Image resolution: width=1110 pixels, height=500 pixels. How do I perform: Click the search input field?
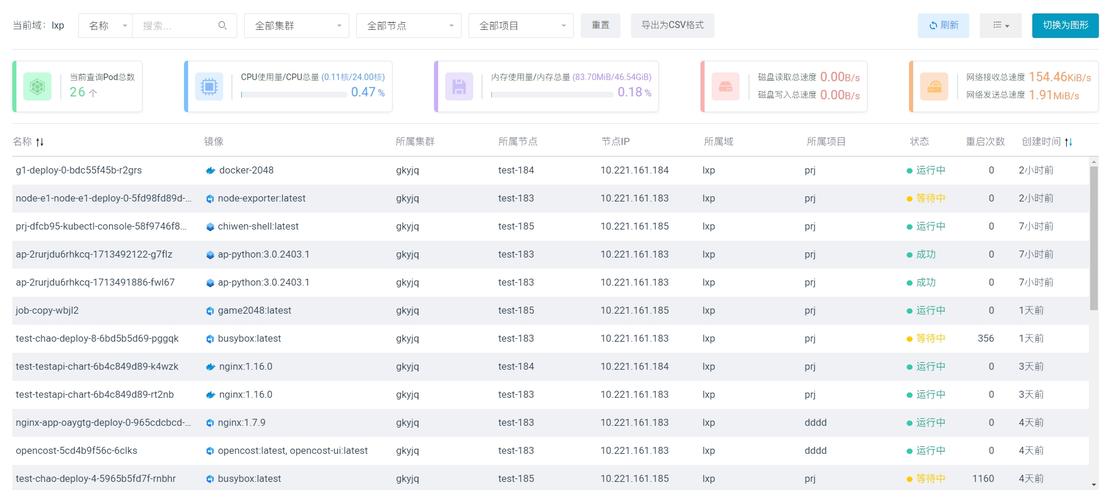(x=177, y=25)
